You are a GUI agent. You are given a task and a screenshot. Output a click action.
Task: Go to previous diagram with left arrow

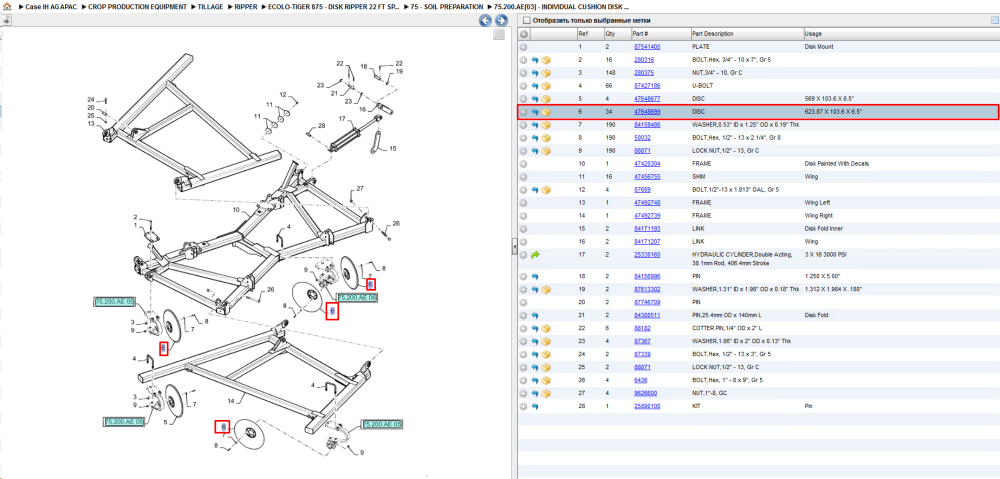point(485,20)
